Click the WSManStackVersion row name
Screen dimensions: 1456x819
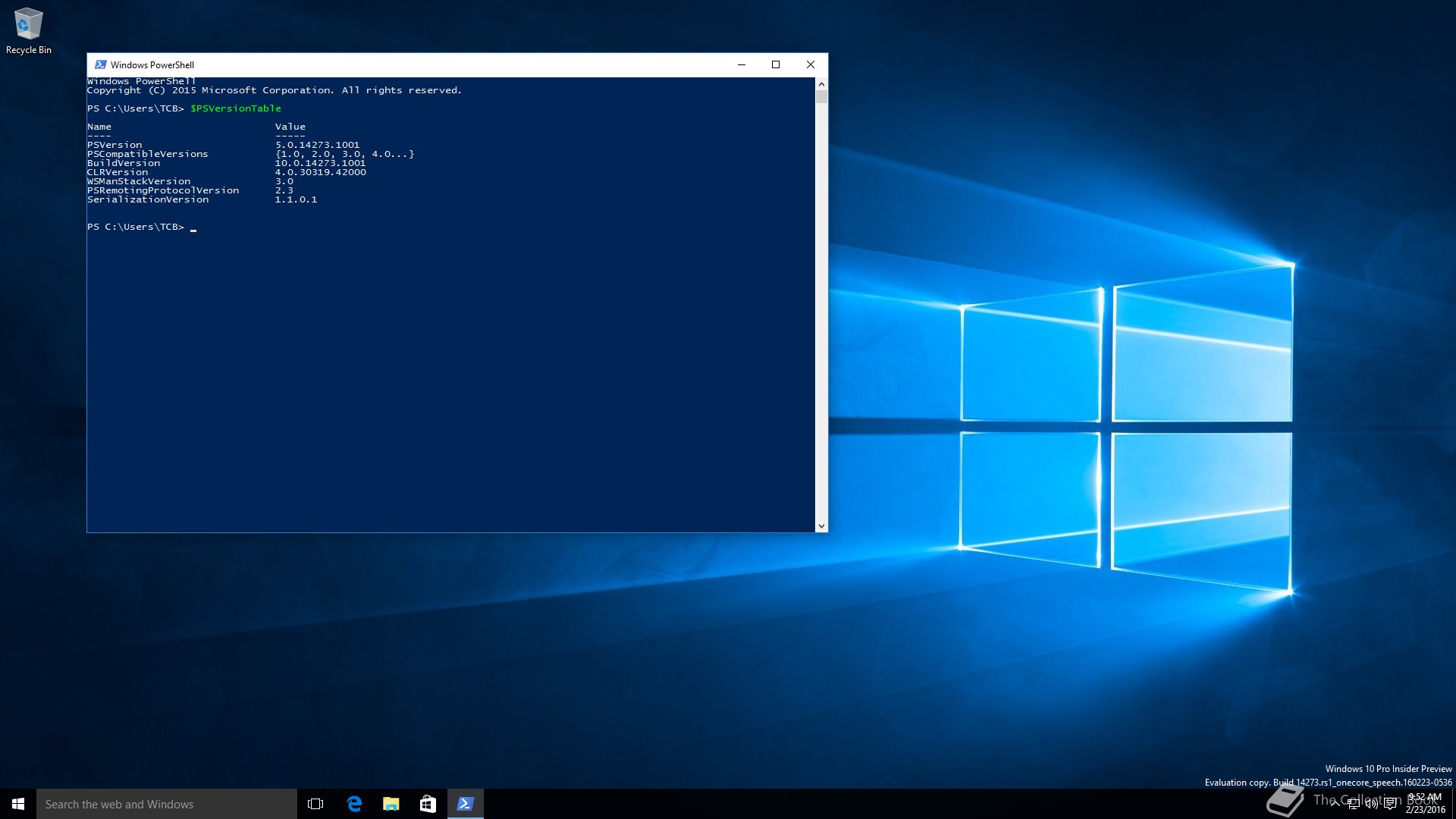139,181
